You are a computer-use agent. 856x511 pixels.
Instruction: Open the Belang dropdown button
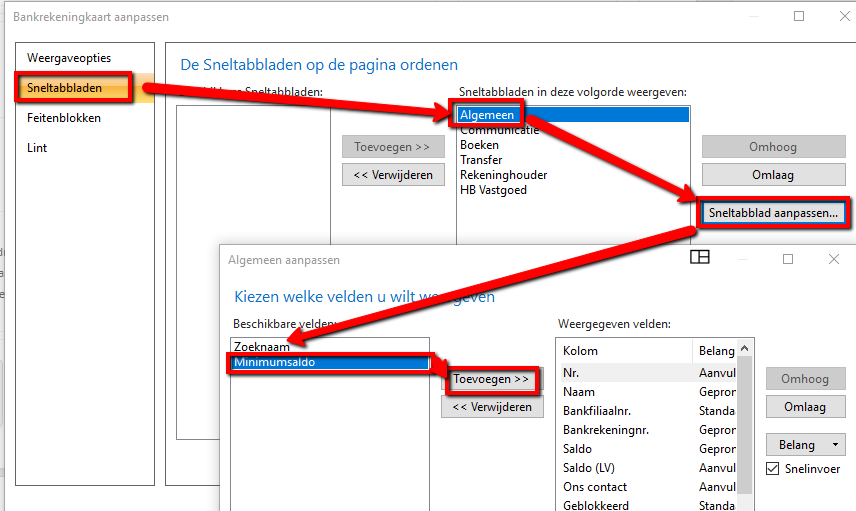[x=806, y=444]
